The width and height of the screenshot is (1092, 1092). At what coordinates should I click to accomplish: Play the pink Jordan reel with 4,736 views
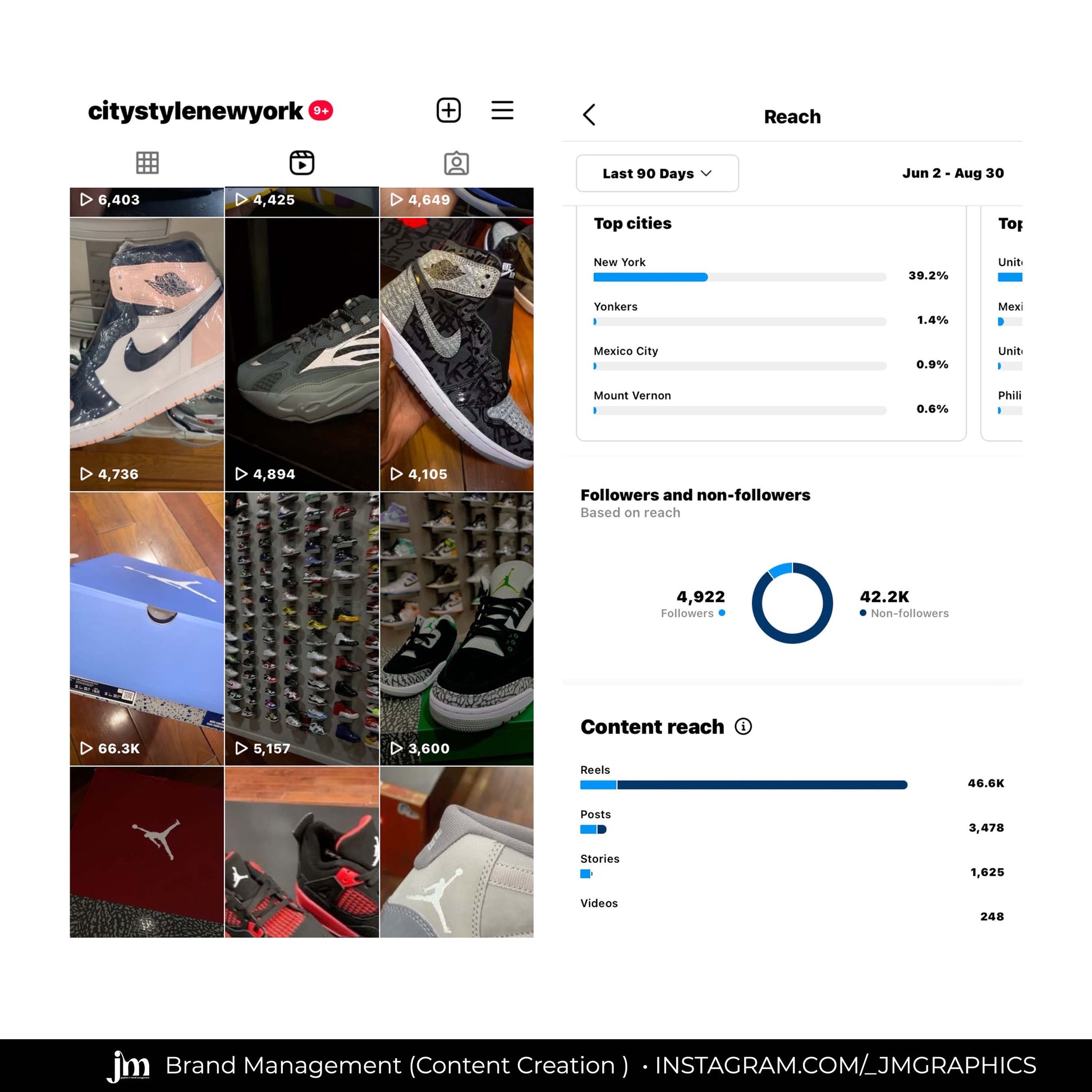click(147, 355)
